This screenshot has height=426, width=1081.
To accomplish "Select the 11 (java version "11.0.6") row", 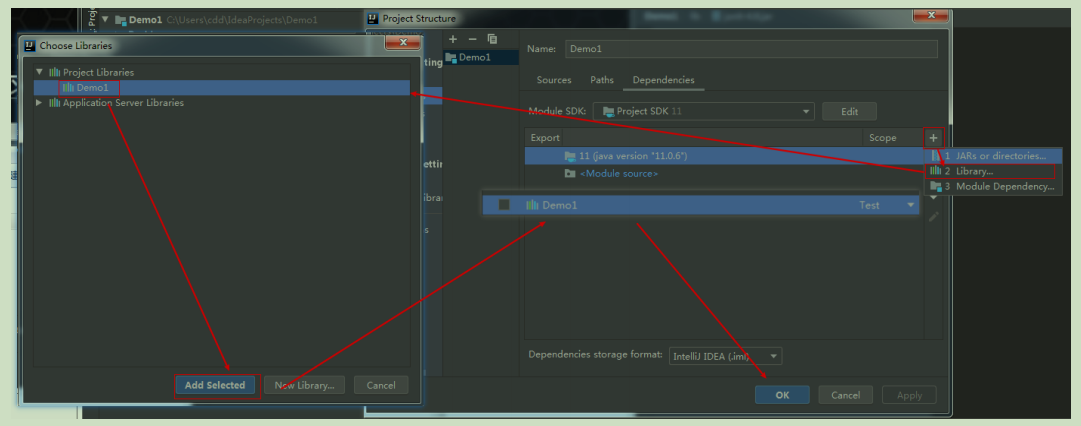I will (724, 156).
